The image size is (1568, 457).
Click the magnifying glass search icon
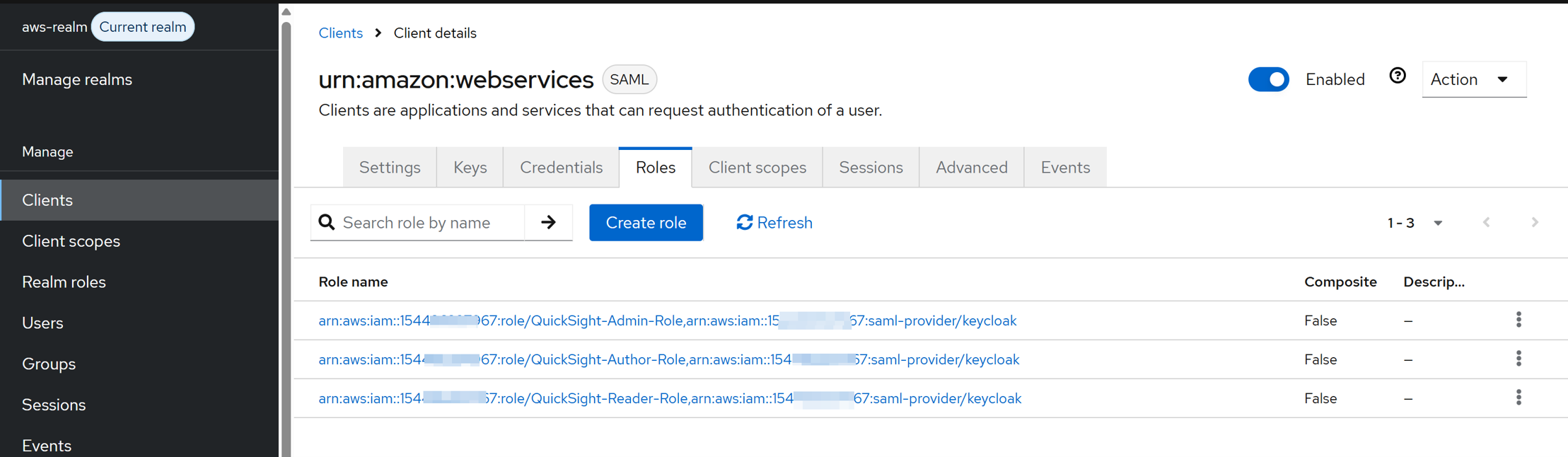[327, 223]
